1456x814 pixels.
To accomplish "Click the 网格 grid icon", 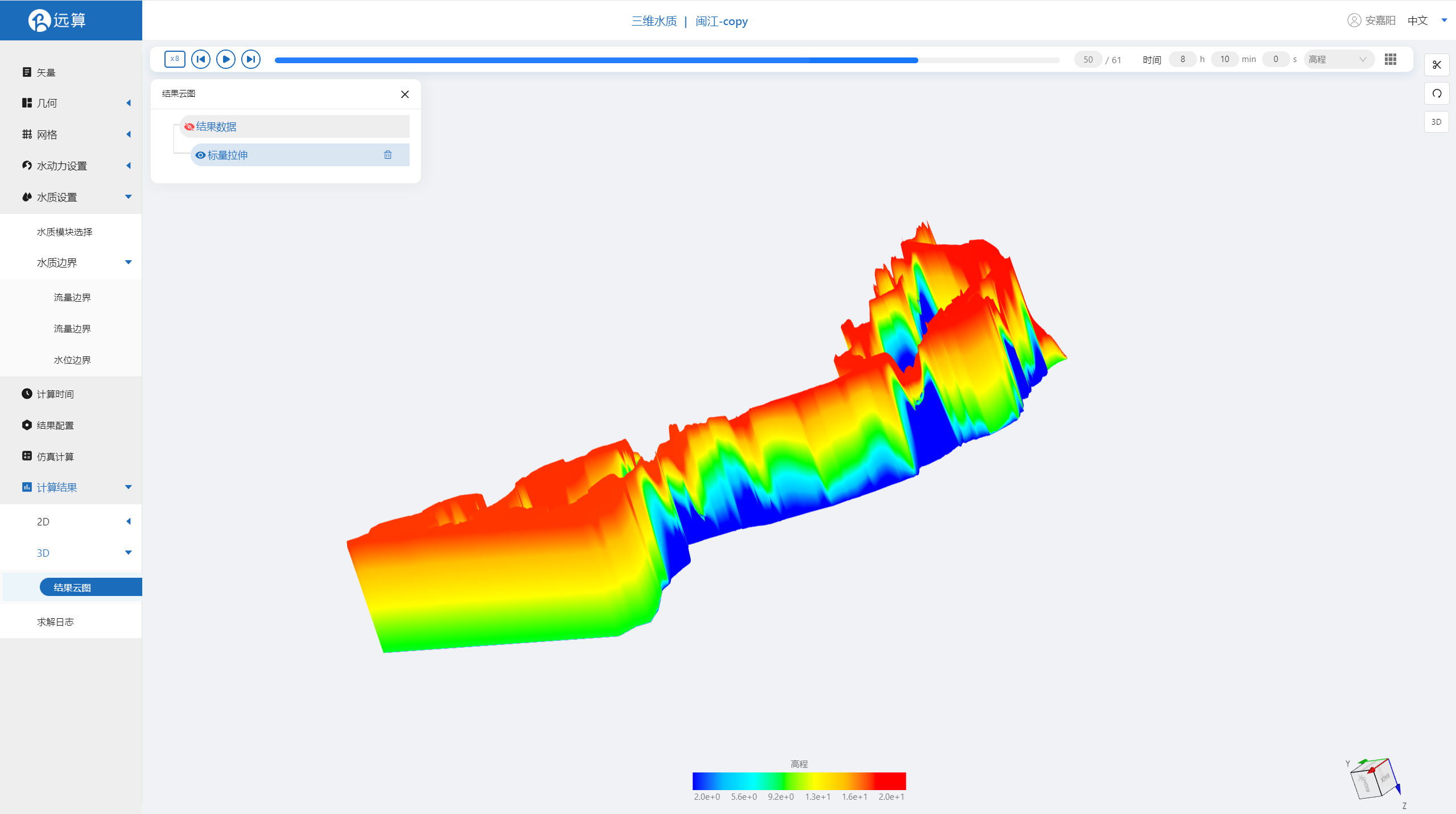I will tap(27, 134).
